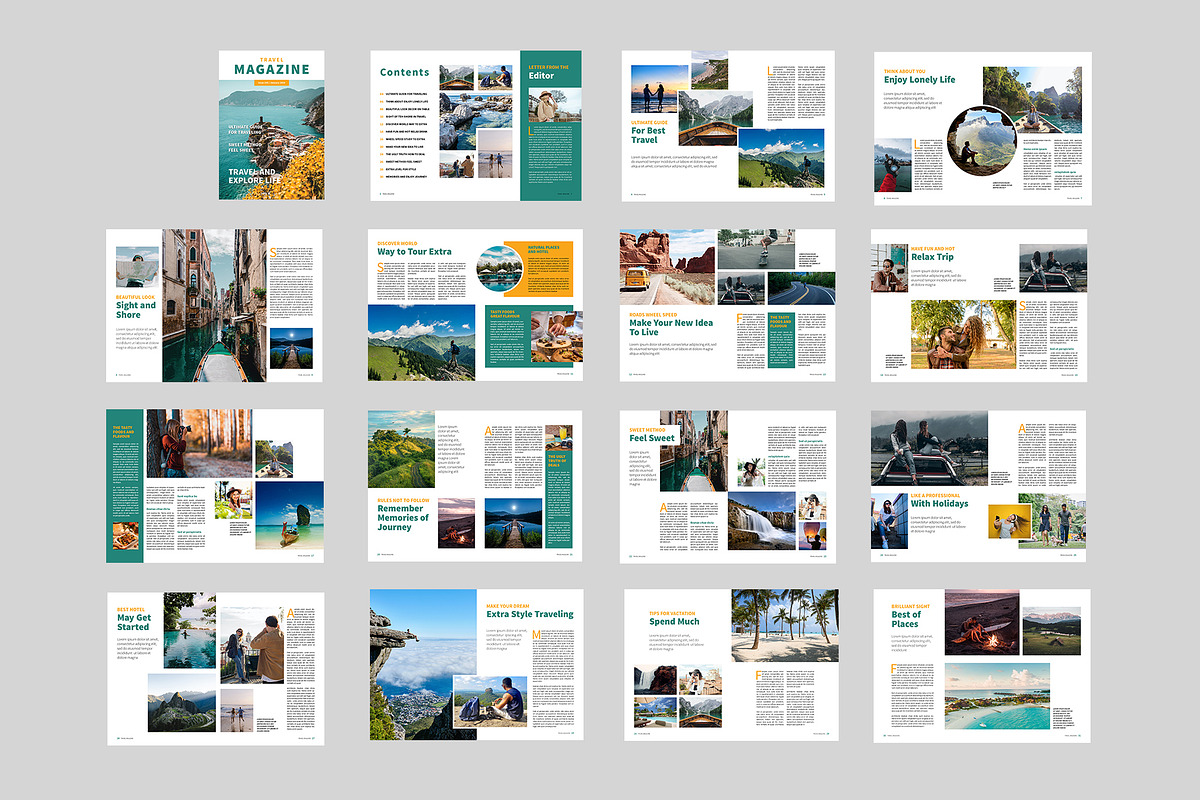The height and width of the screenshot is (800, 1200).
Task: Select the mountain meadow hiker photo
Action: click(421, 342)
